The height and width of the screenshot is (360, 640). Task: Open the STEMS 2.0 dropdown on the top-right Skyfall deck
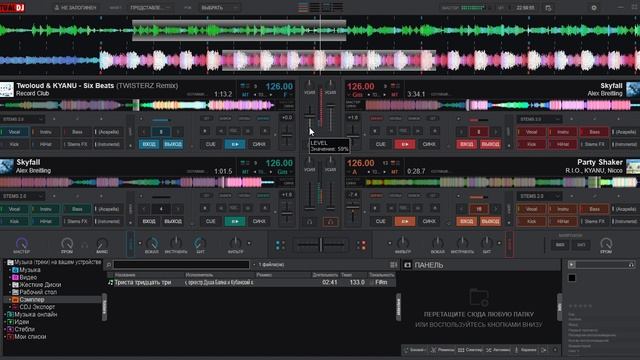click(539, 119)
